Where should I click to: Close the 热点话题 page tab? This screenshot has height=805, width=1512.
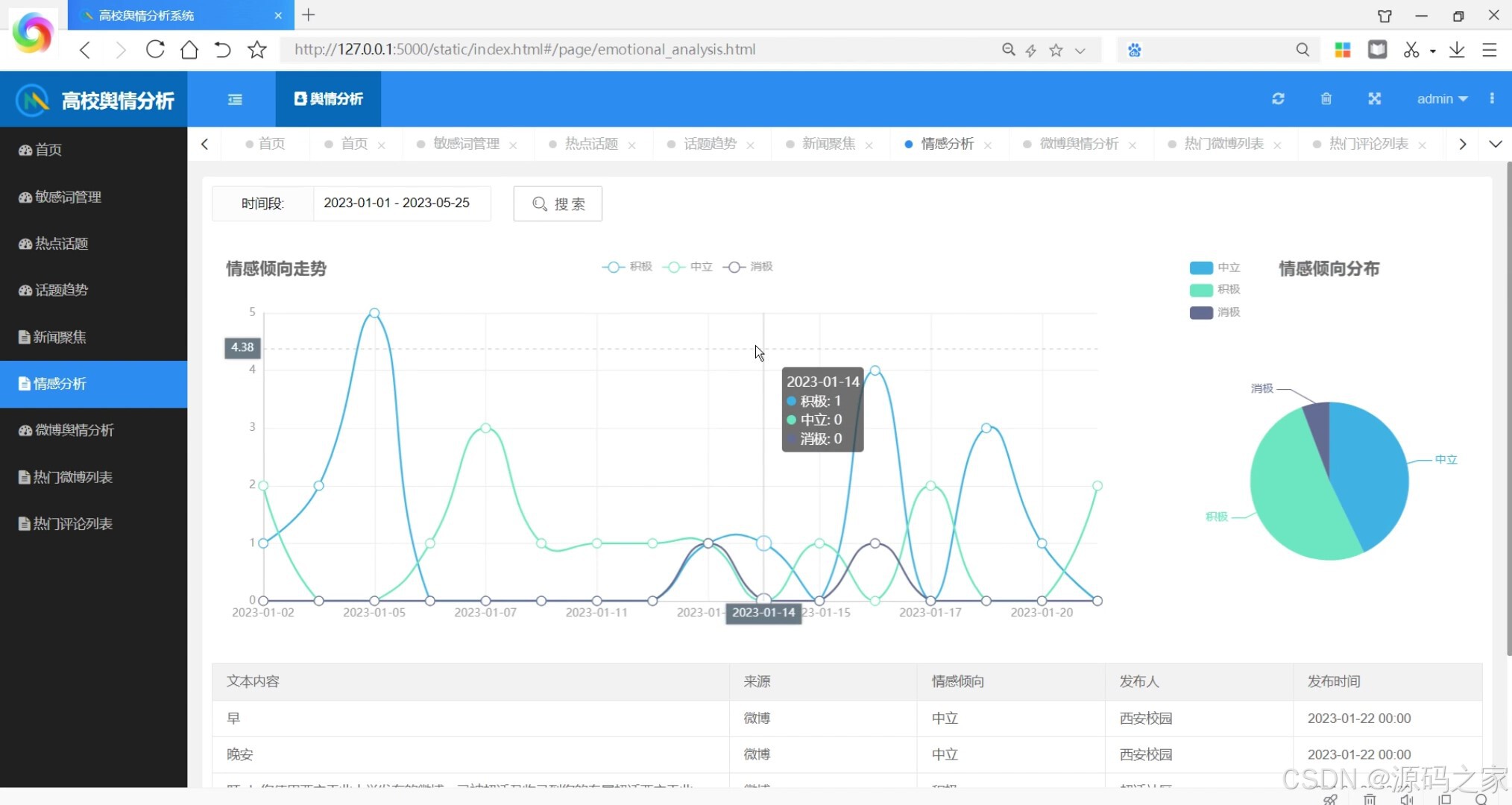point(631,145)
